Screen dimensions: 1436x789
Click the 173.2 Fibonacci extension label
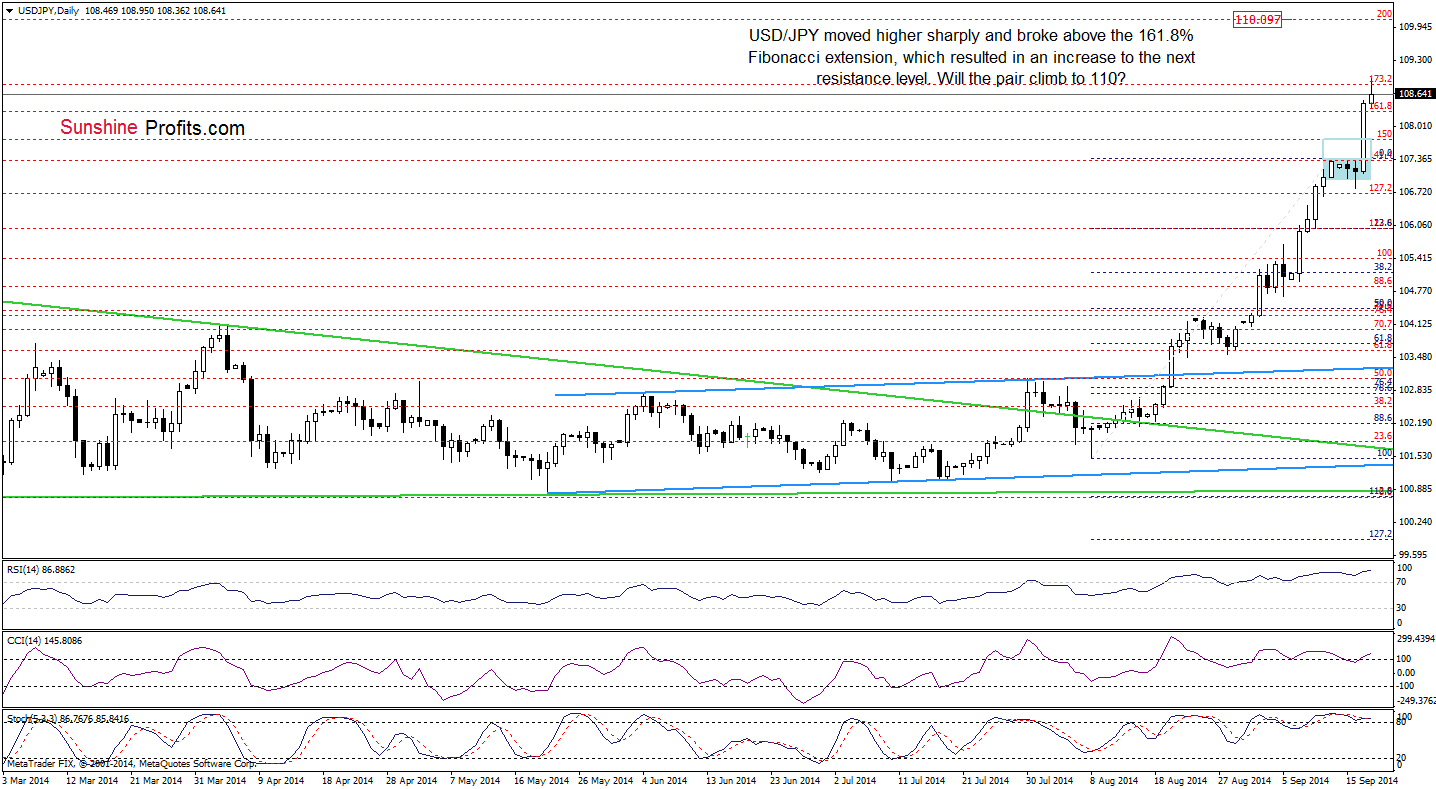click(x=1381, y=78)
